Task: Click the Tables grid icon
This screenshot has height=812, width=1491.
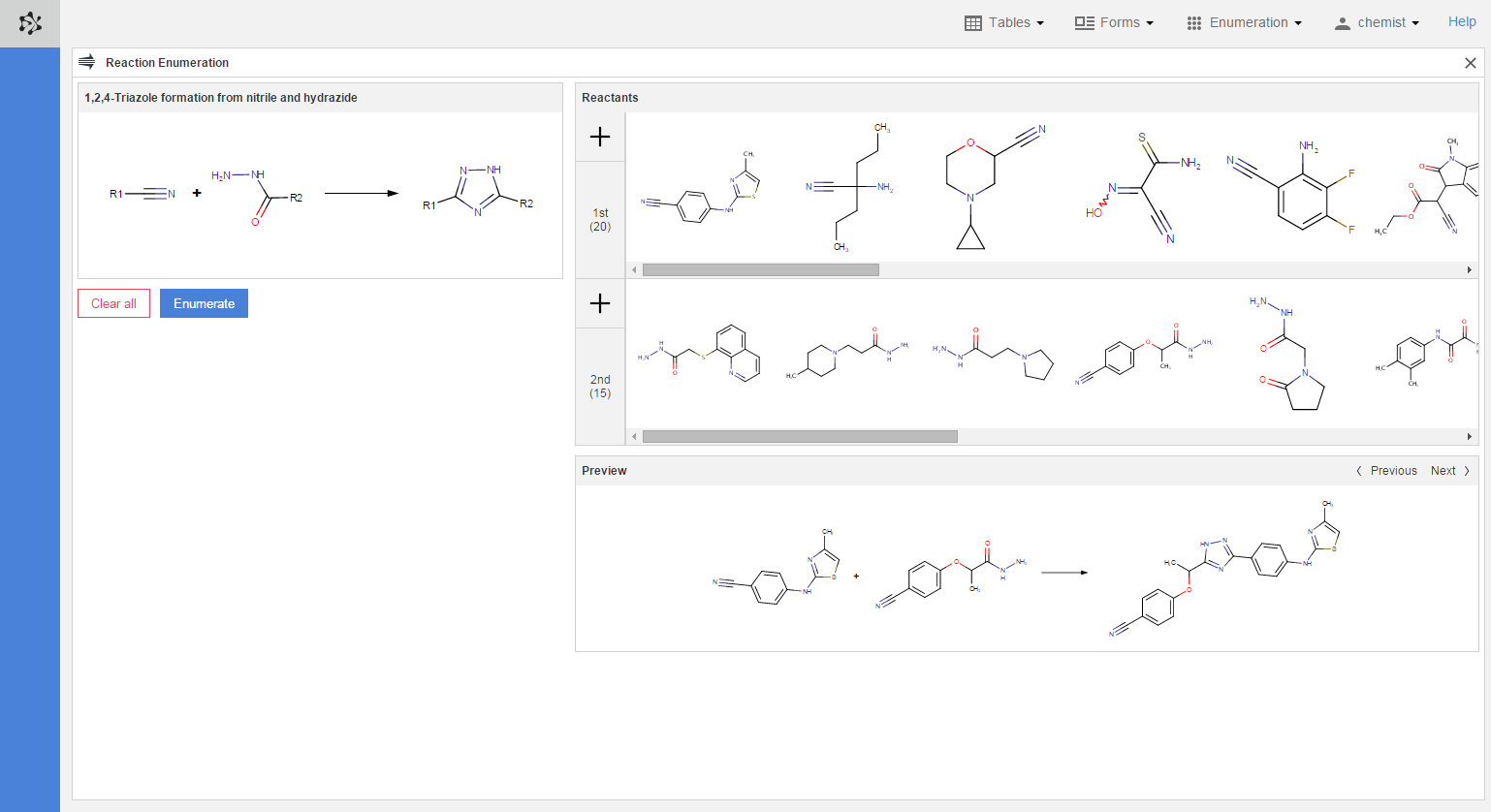Action: point(973,23)
